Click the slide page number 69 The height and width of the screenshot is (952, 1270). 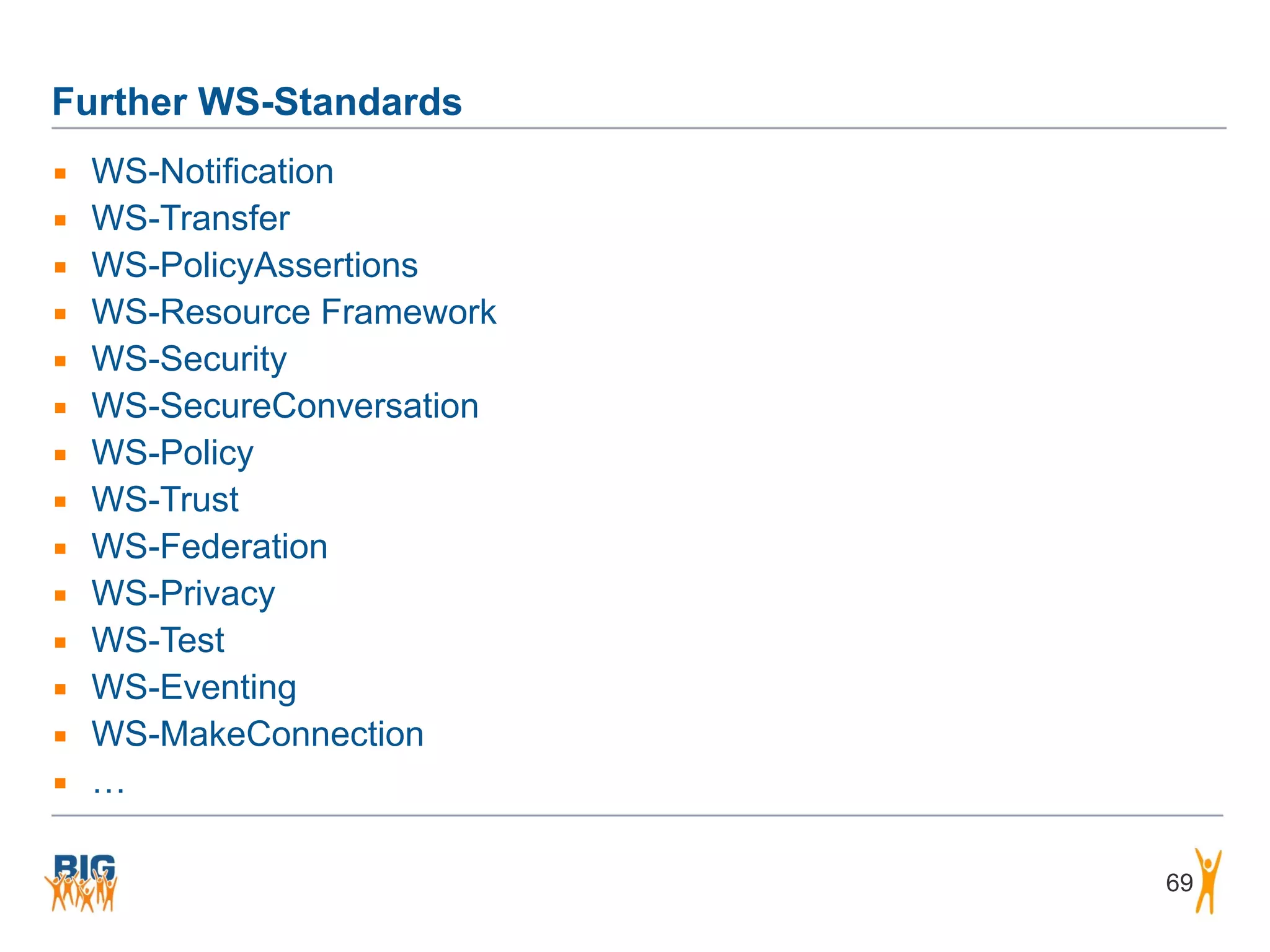(x=1179, y=883)
